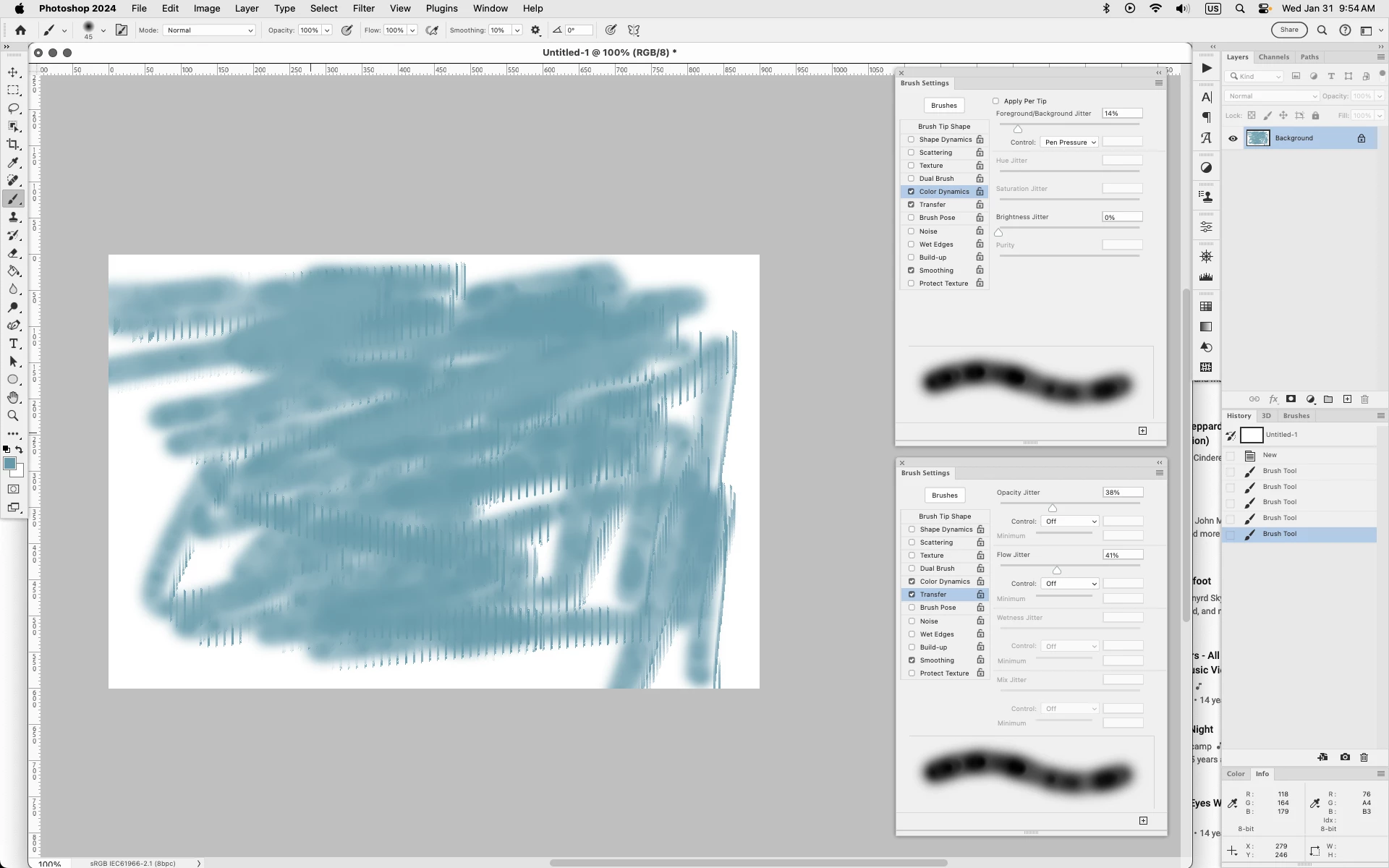Select the Zoom tool
The height and width of the screenshot is (868, 1389).
click(x=13, y=416)
